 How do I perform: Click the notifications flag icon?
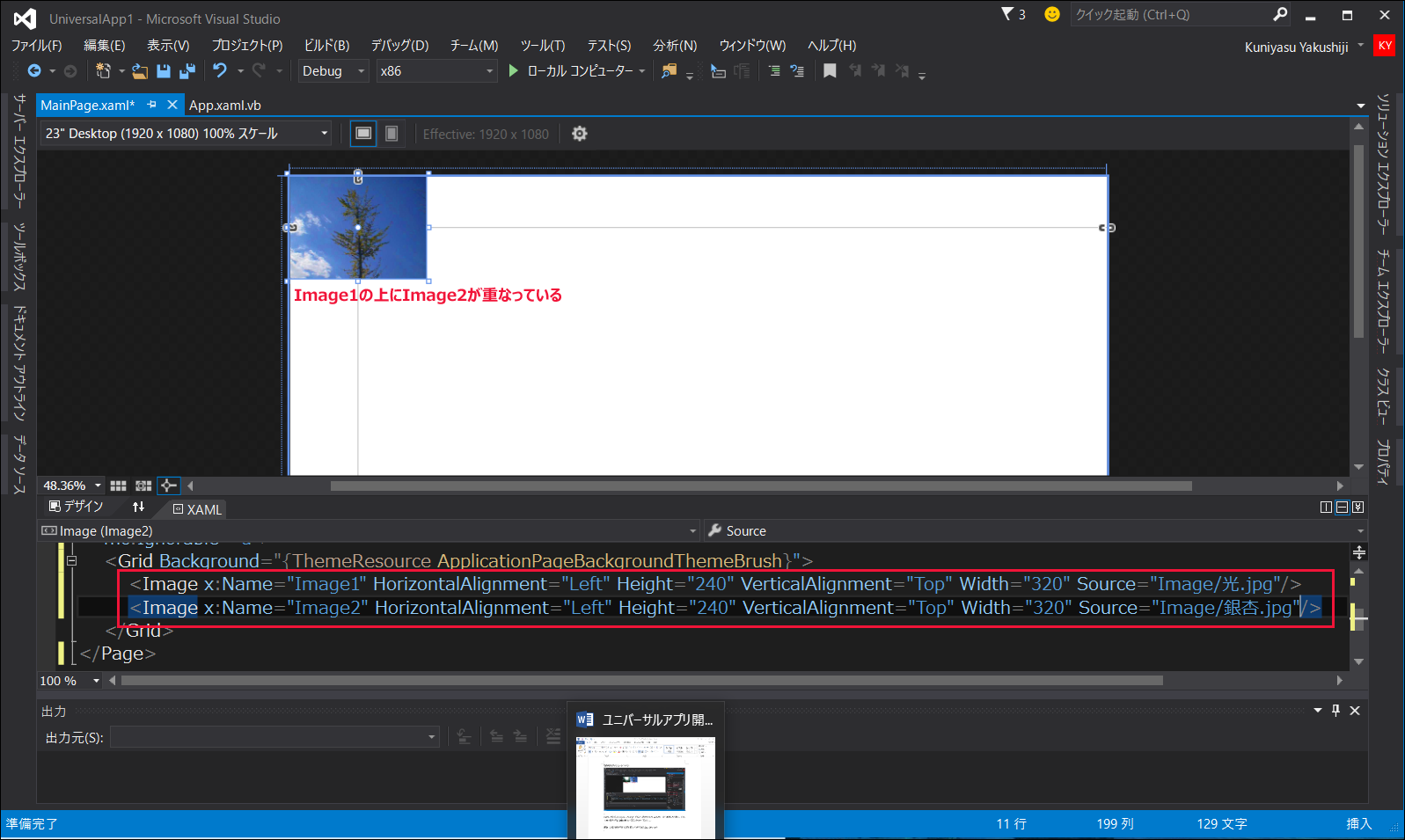click(1007, 14)
